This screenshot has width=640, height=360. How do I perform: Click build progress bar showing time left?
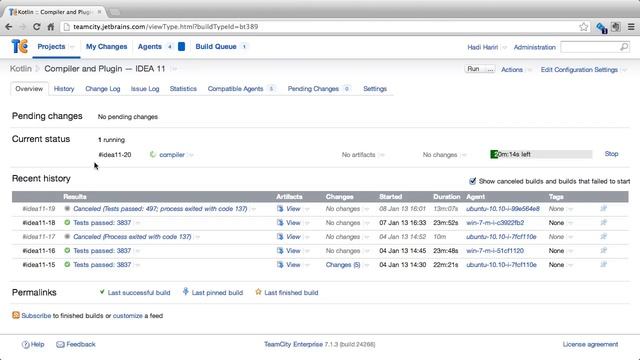click(541, 154)
